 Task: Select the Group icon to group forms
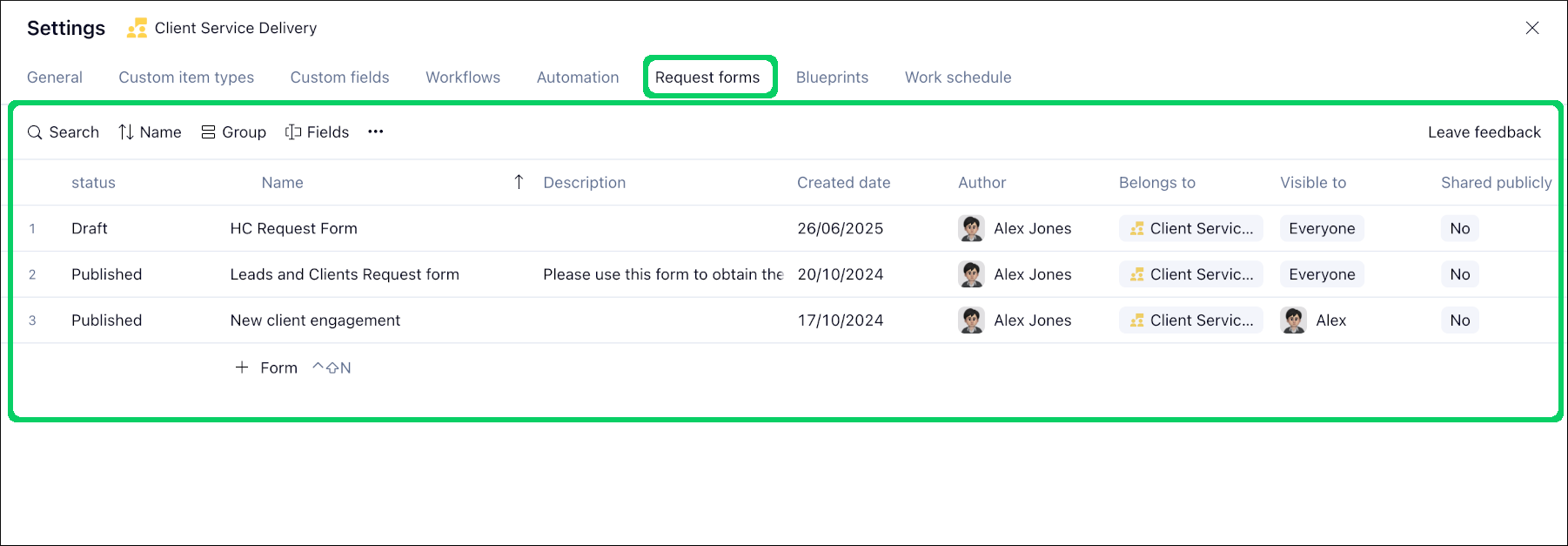207,131
